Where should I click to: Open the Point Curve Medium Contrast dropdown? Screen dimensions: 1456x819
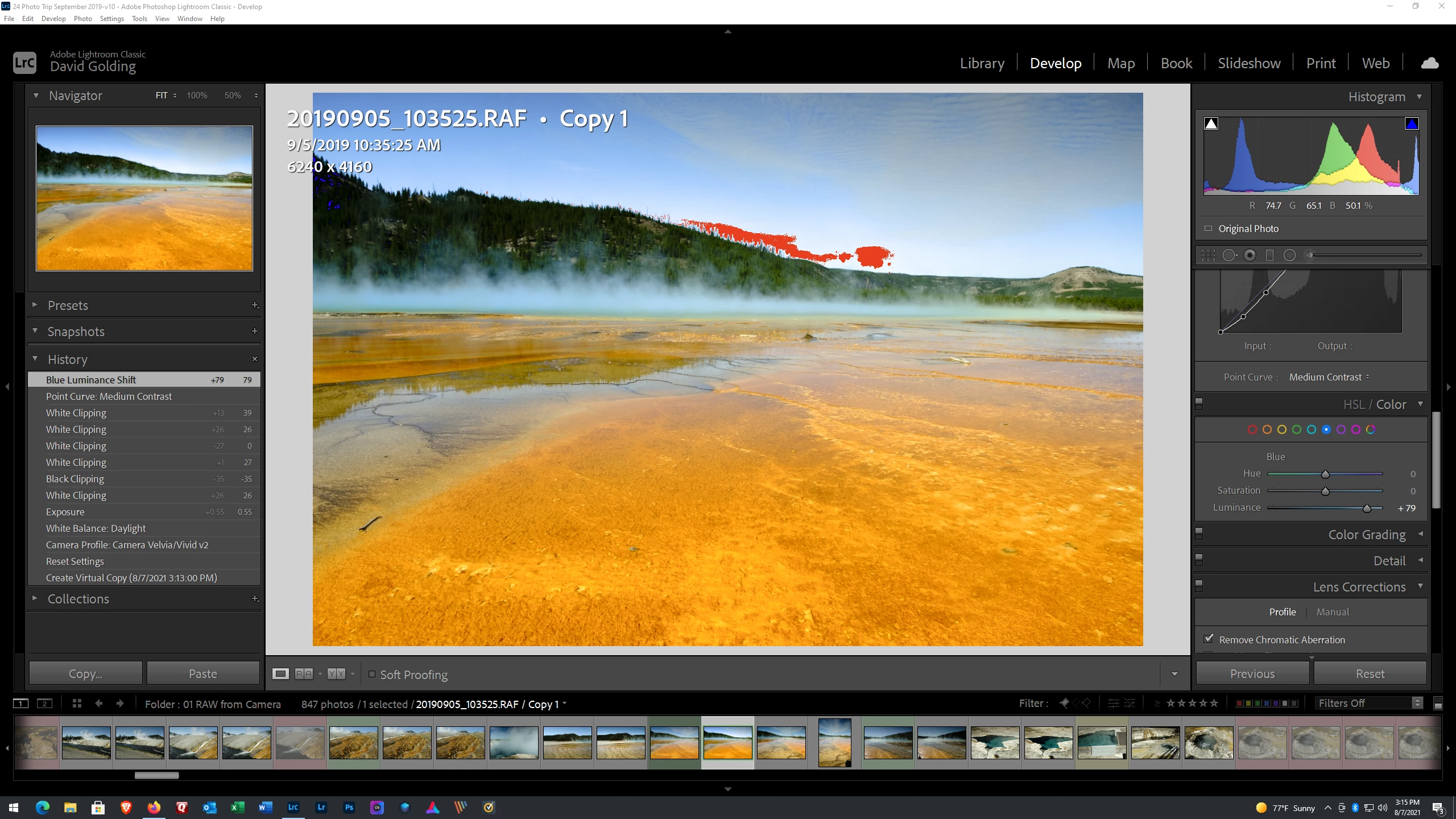point(1329,377)
